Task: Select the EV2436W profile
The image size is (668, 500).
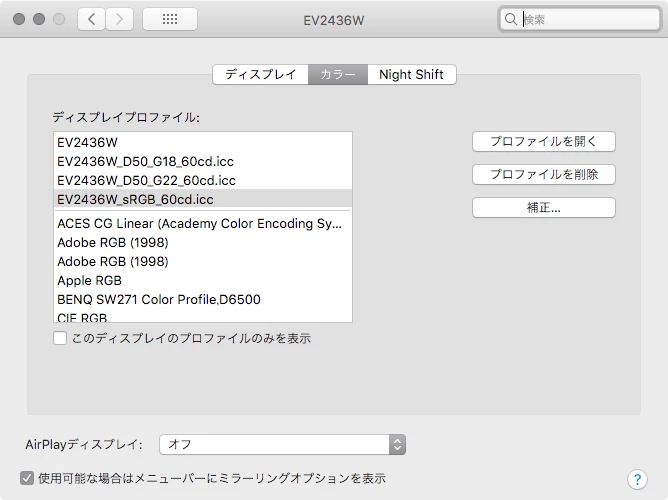Action: (203, 142)
